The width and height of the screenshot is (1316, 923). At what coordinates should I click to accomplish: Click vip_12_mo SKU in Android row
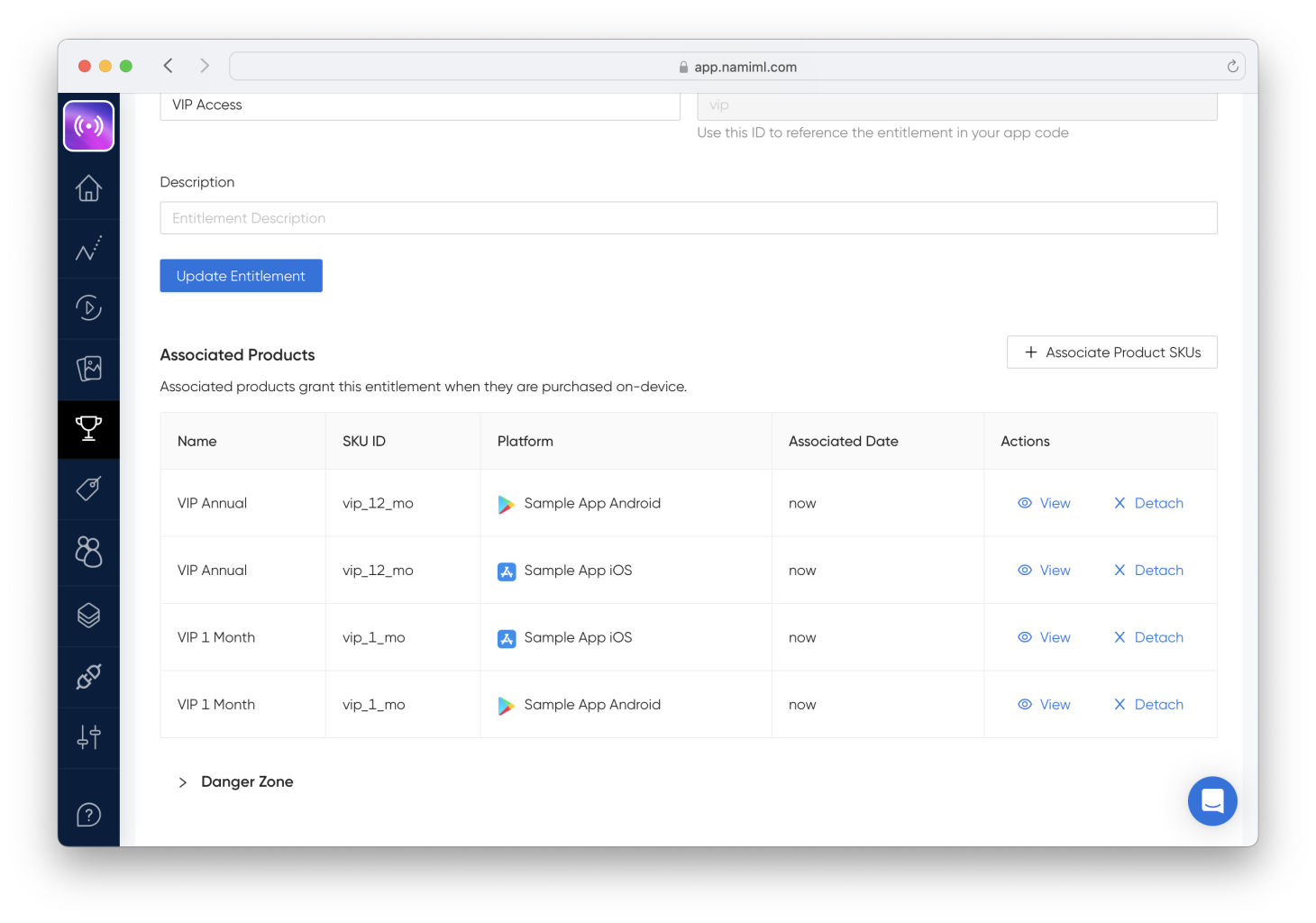click(x=378, y=503)
